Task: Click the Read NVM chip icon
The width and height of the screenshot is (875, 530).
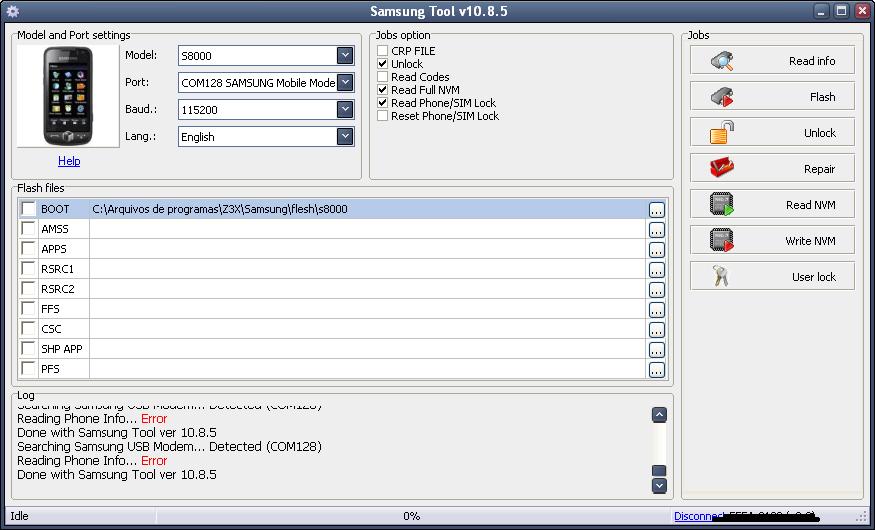Action: (x=722, y=204)
